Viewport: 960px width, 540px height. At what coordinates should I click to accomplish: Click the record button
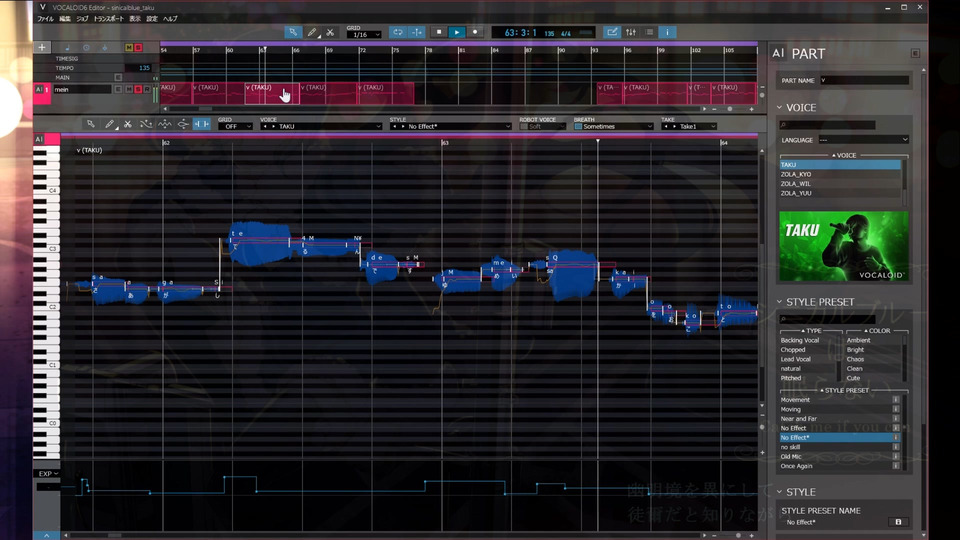pyautogui.click(x=475, y=32)
